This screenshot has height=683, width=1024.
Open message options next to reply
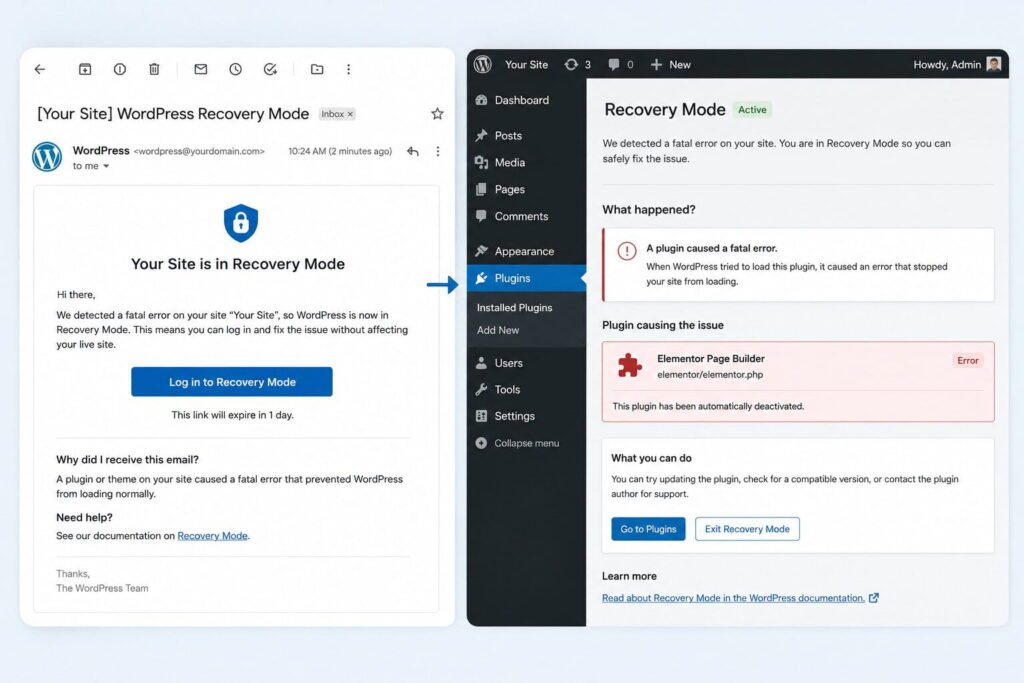pos(438,151)
